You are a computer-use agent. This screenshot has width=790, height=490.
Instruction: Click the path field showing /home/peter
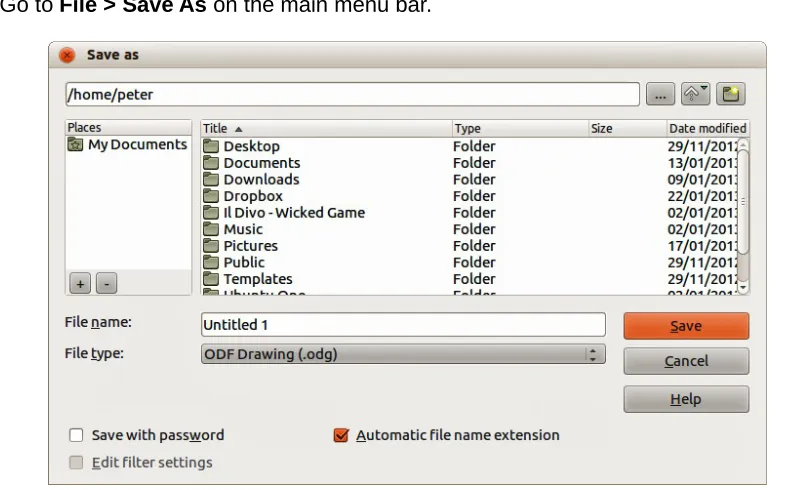(352, 94)
